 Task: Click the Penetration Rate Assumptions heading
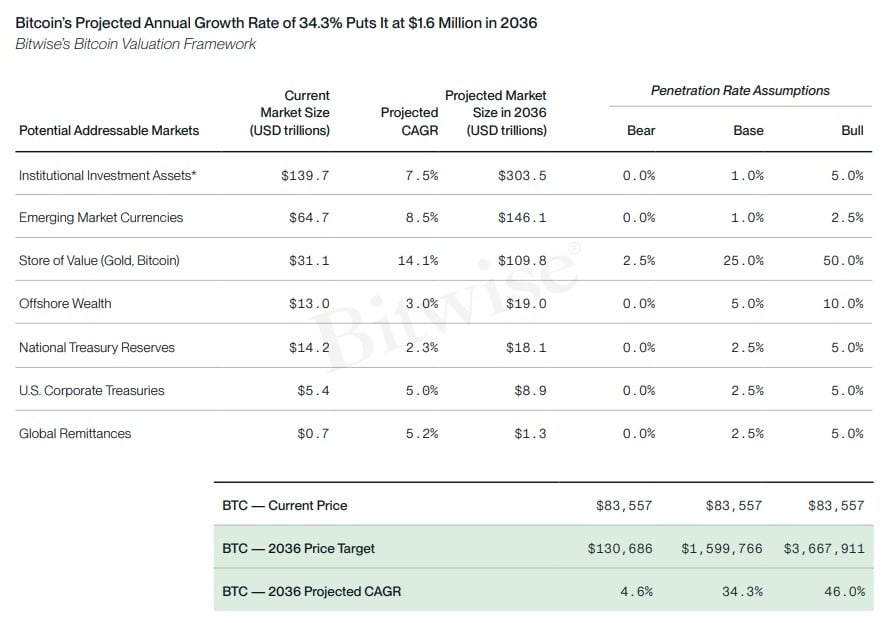pyautogui.click(x=740, y=91)
